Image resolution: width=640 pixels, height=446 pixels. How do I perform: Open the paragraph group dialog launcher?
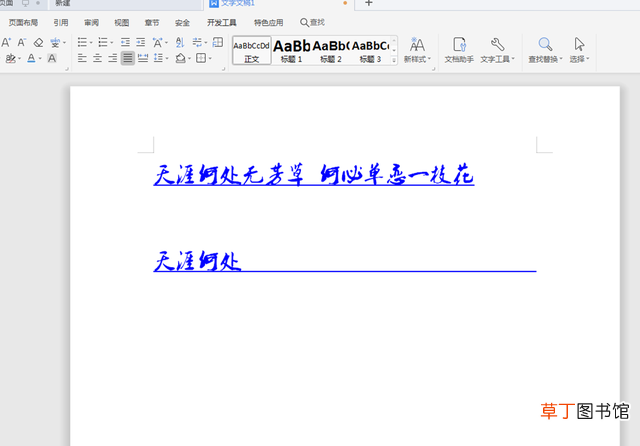click(223, 69)
